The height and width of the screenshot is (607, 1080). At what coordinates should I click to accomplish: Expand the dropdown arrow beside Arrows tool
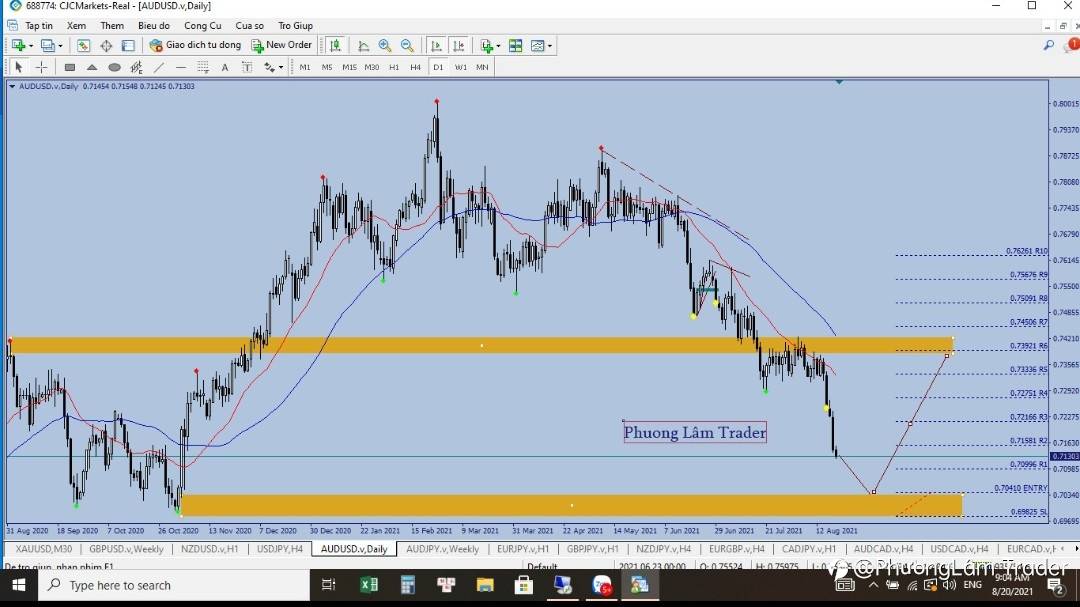pyautogui.click(x=281, y=68)
